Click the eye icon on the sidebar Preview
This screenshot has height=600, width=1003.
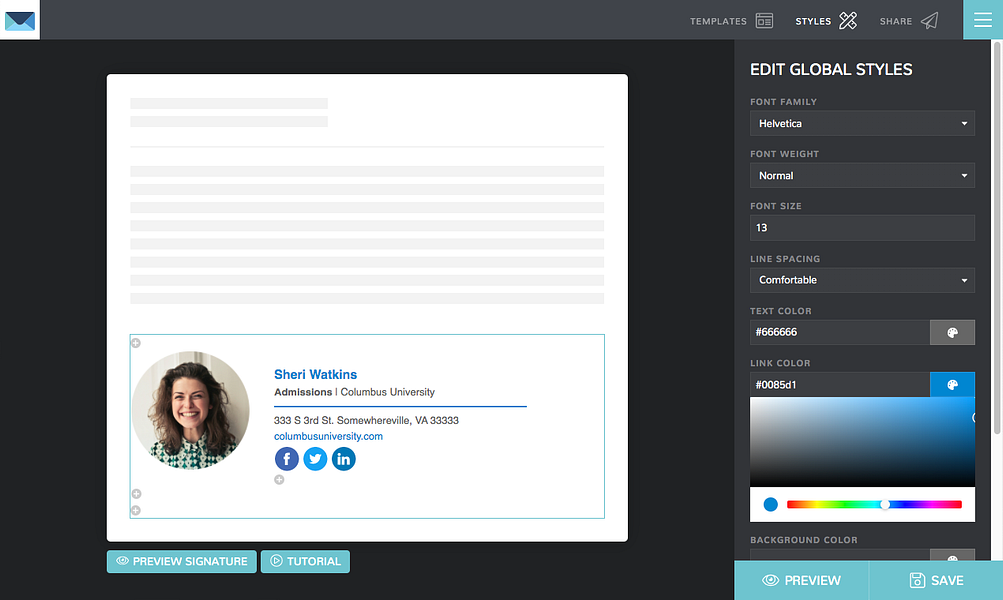pyautogui.click(x=771, y=580)
